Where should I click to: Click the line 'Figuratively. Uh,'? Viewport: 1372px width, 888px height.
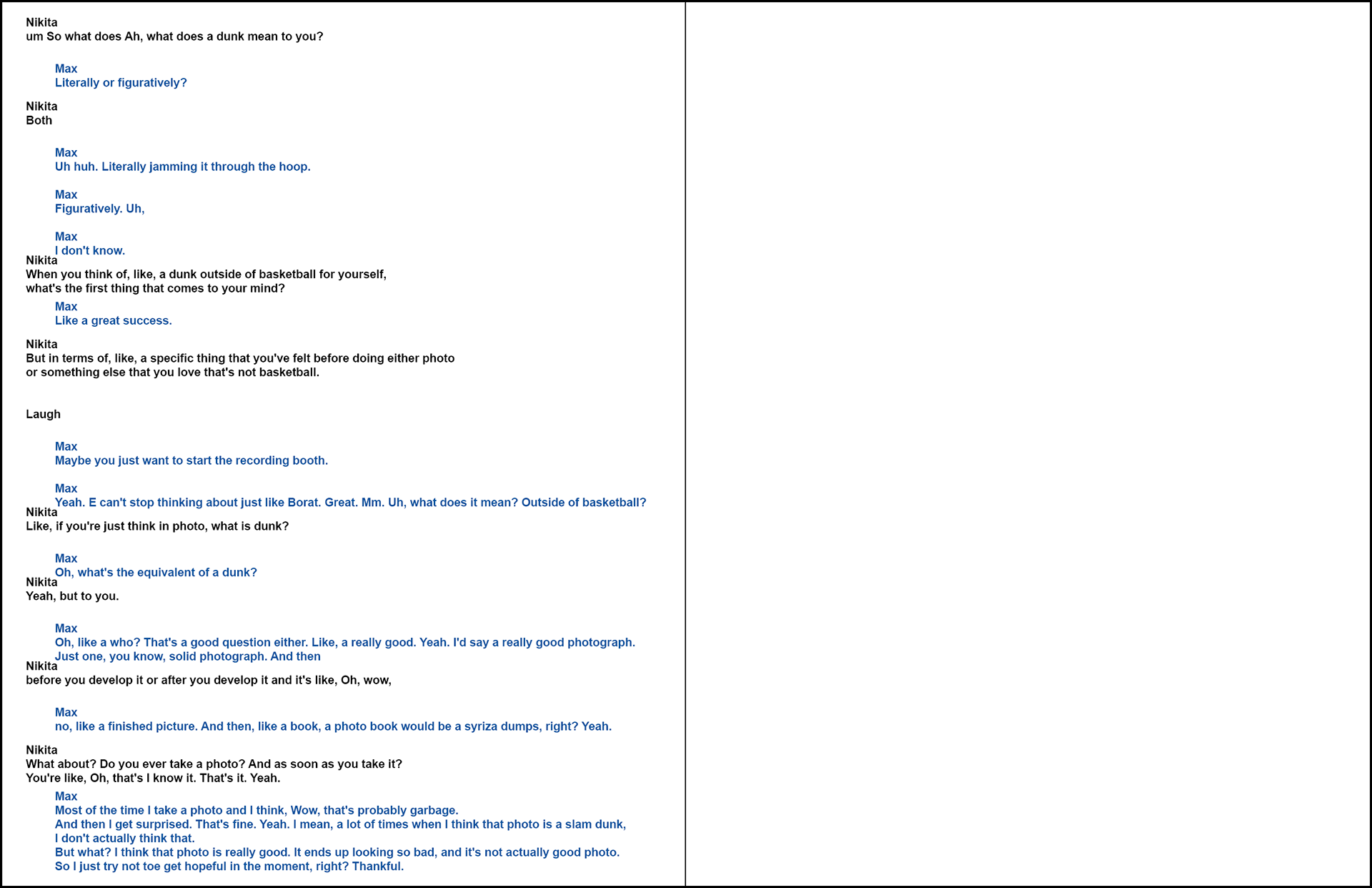click(100, 209)
